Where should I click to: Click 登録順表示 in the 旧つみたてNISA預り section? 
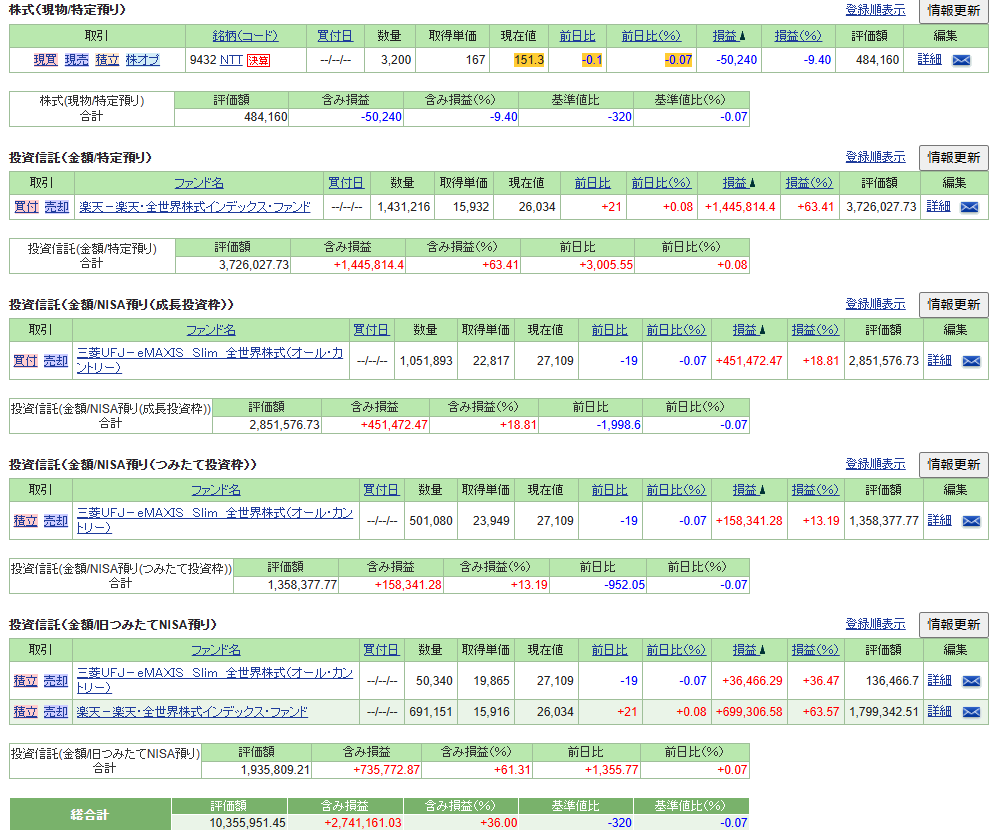tap(875, 623)
